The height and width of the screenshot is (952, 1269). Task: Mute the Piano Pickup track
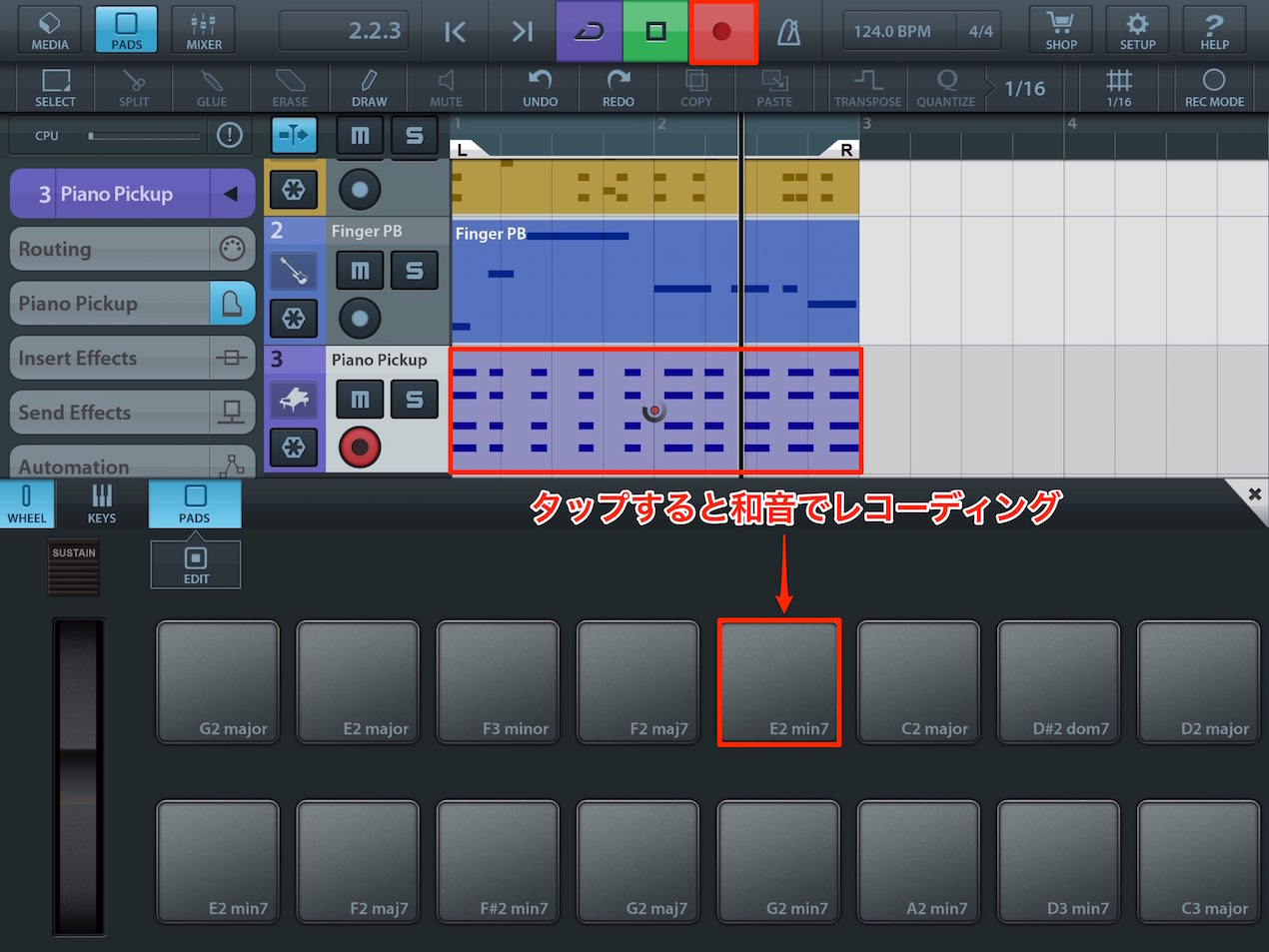coord(360,400)
